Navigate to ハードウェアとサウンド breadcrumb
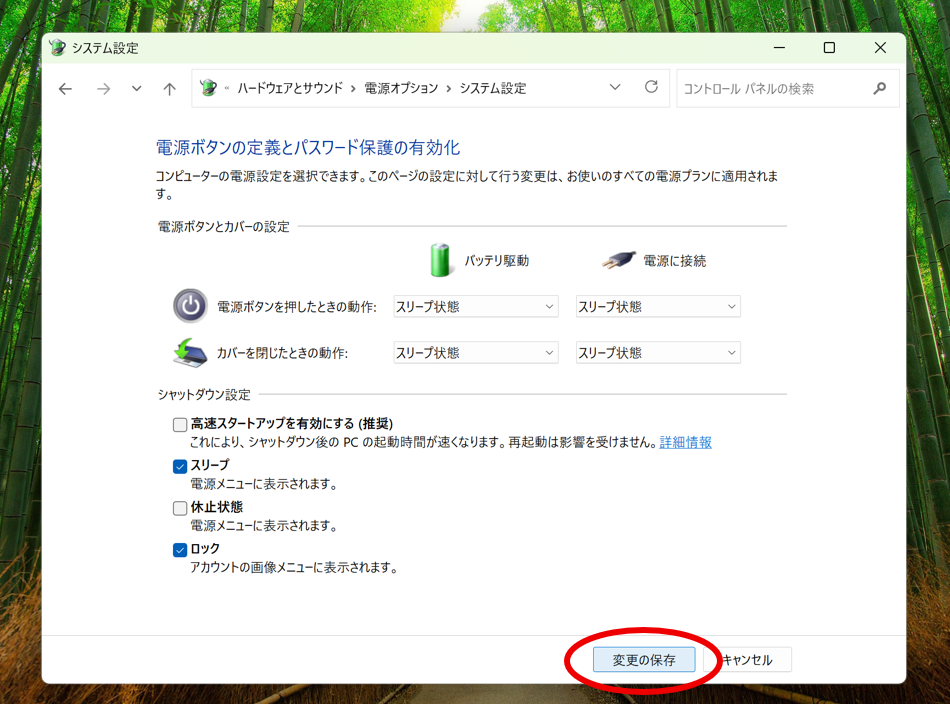The image size is (950, 704). tap(290, 88)
